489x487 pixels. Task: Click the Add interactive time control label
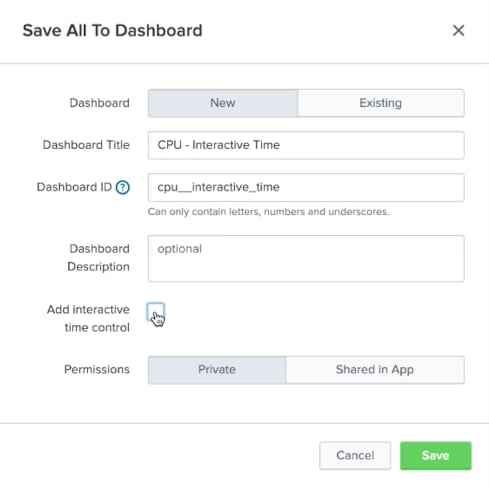[88, 318]
